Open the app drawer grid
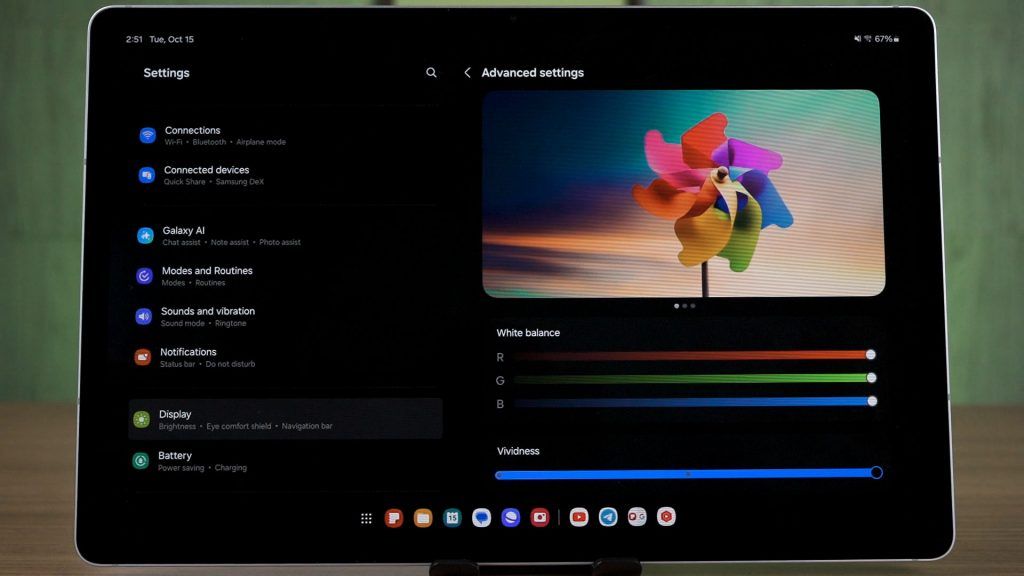 [x=366, y=518]
